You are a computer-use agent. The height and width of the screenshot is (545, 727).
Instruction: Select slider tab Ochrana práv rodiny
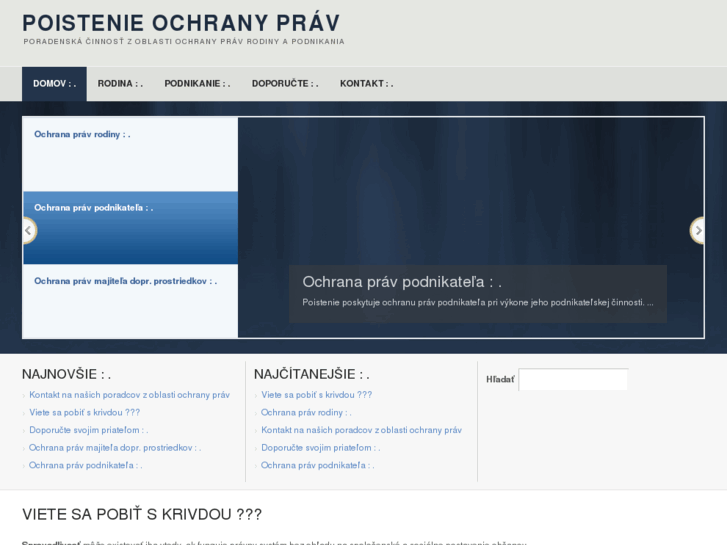click(130, 154)
